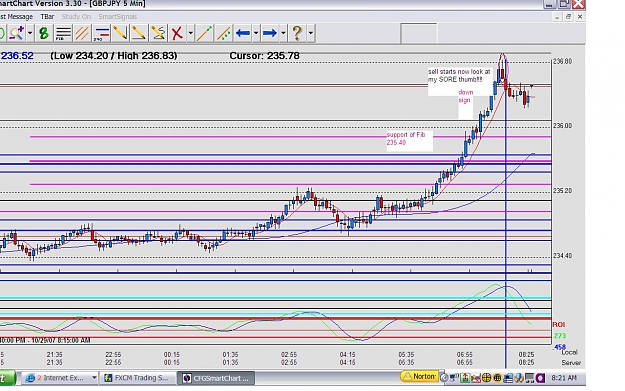Click the green dollar sign icon
The image size is (625, 391).
[x=44, y=33]
